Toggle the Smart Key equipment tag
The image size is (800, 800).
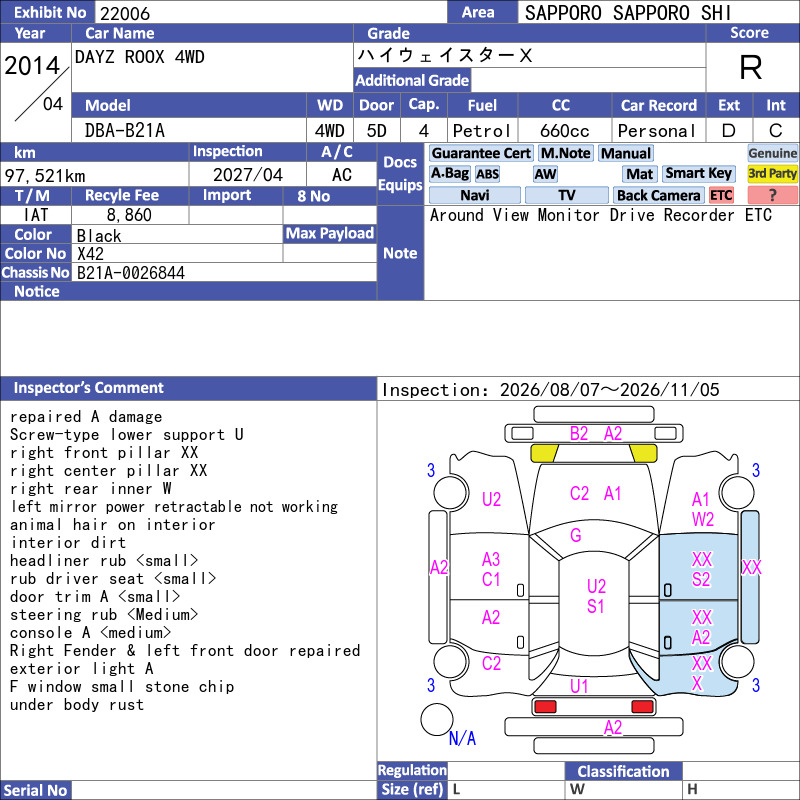tap(698, 173)
